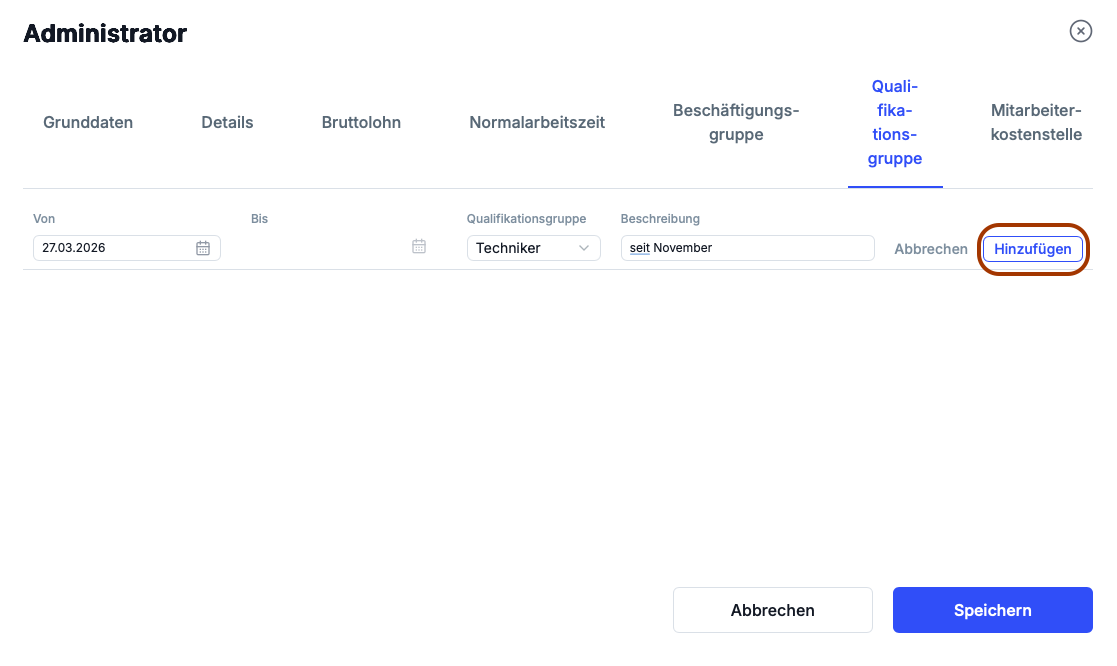The width and height of the screenshot is (1117, 666).
Task: Show the Beschäftigungsgruppe tab
Action: tap(736, 123)
